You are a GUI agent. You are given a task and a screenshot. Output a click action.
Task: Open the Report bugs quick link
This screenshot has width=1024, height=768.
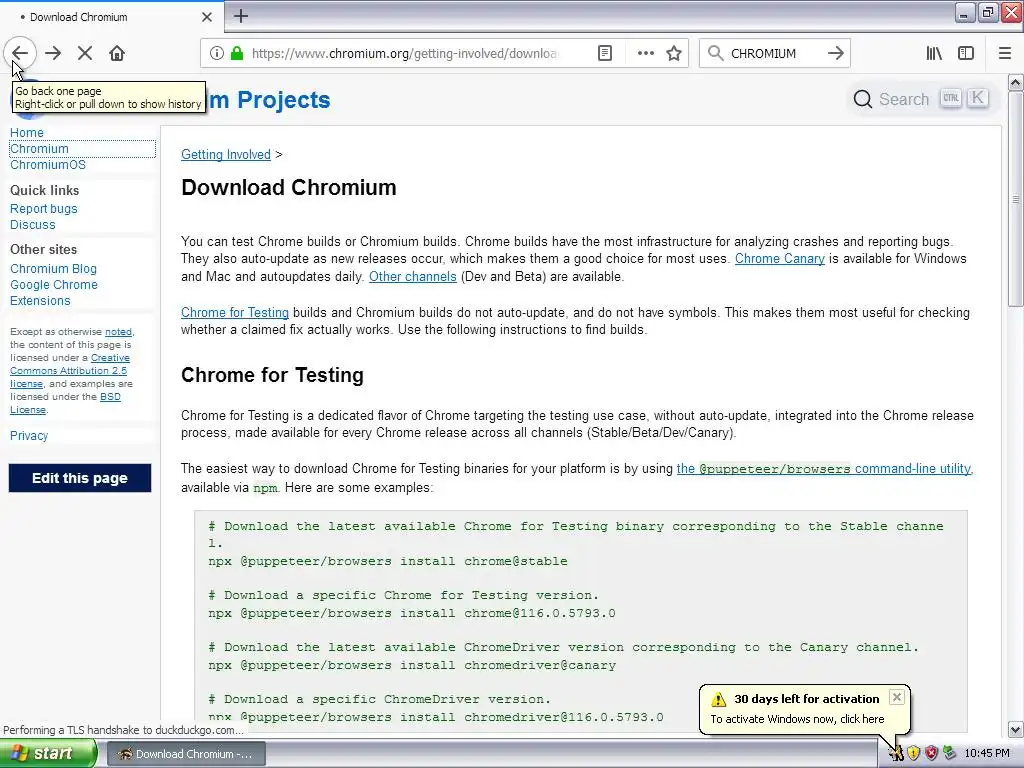pyautogui.click(x=44, y=208)
